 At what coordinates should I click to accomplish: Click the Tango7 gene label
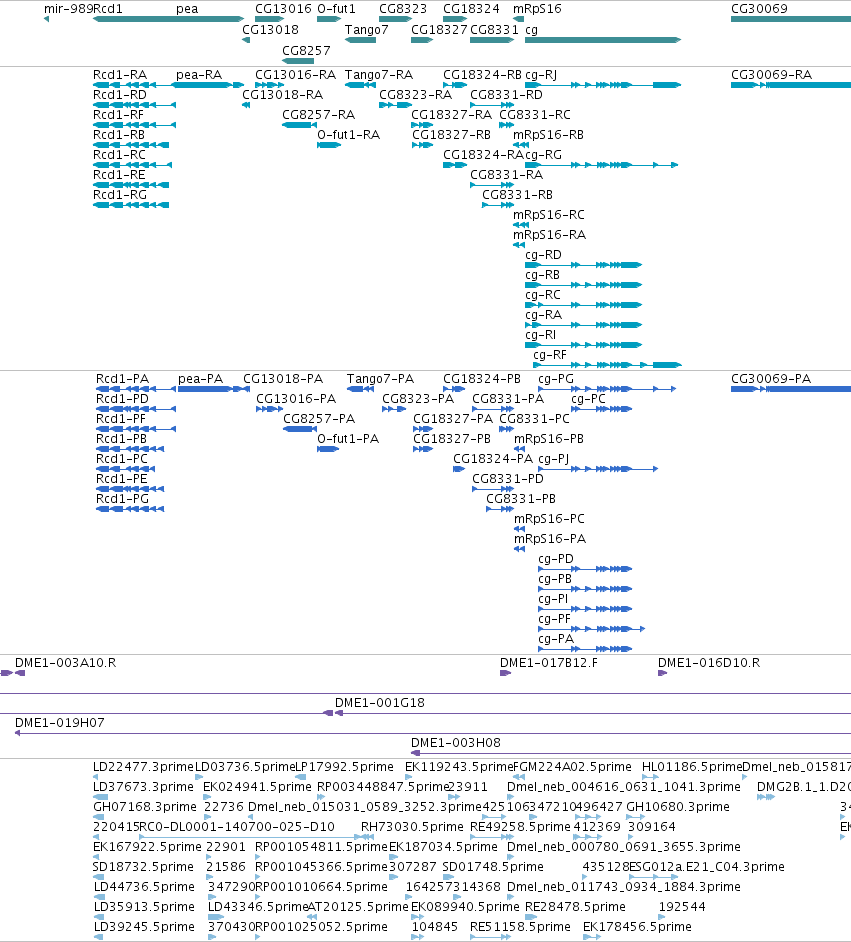366,30
